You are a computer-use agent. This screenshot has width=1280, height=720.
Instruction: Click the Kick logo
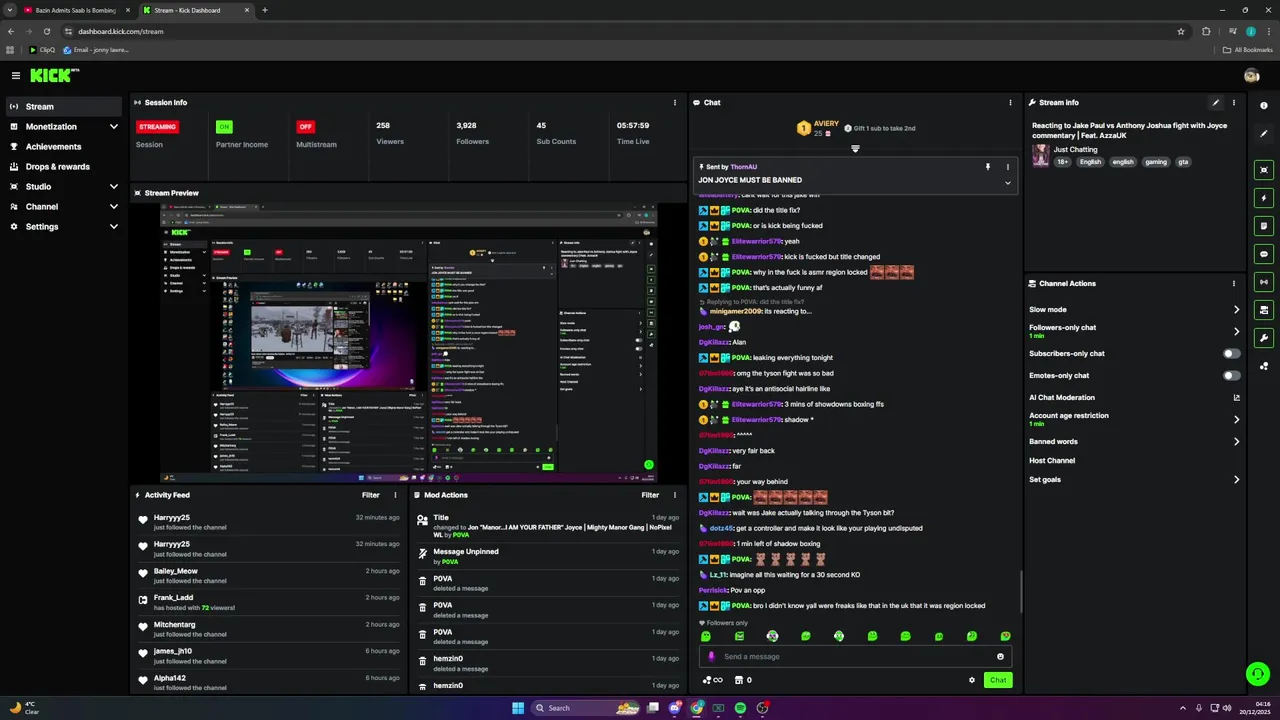coord(54,75)
